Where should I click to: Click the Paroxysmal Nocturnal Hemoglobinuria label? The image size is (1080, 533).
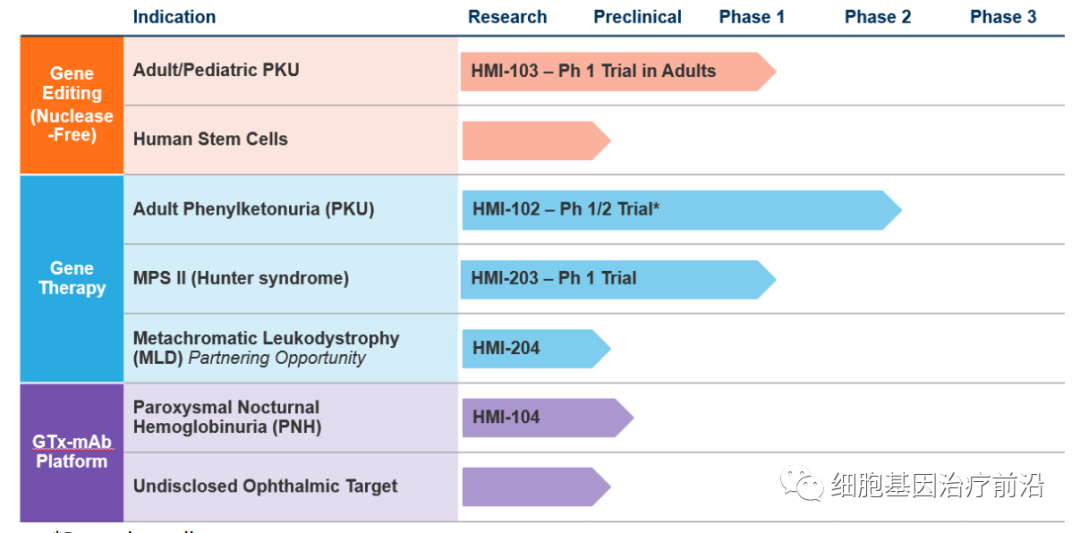tap(227, 417)
